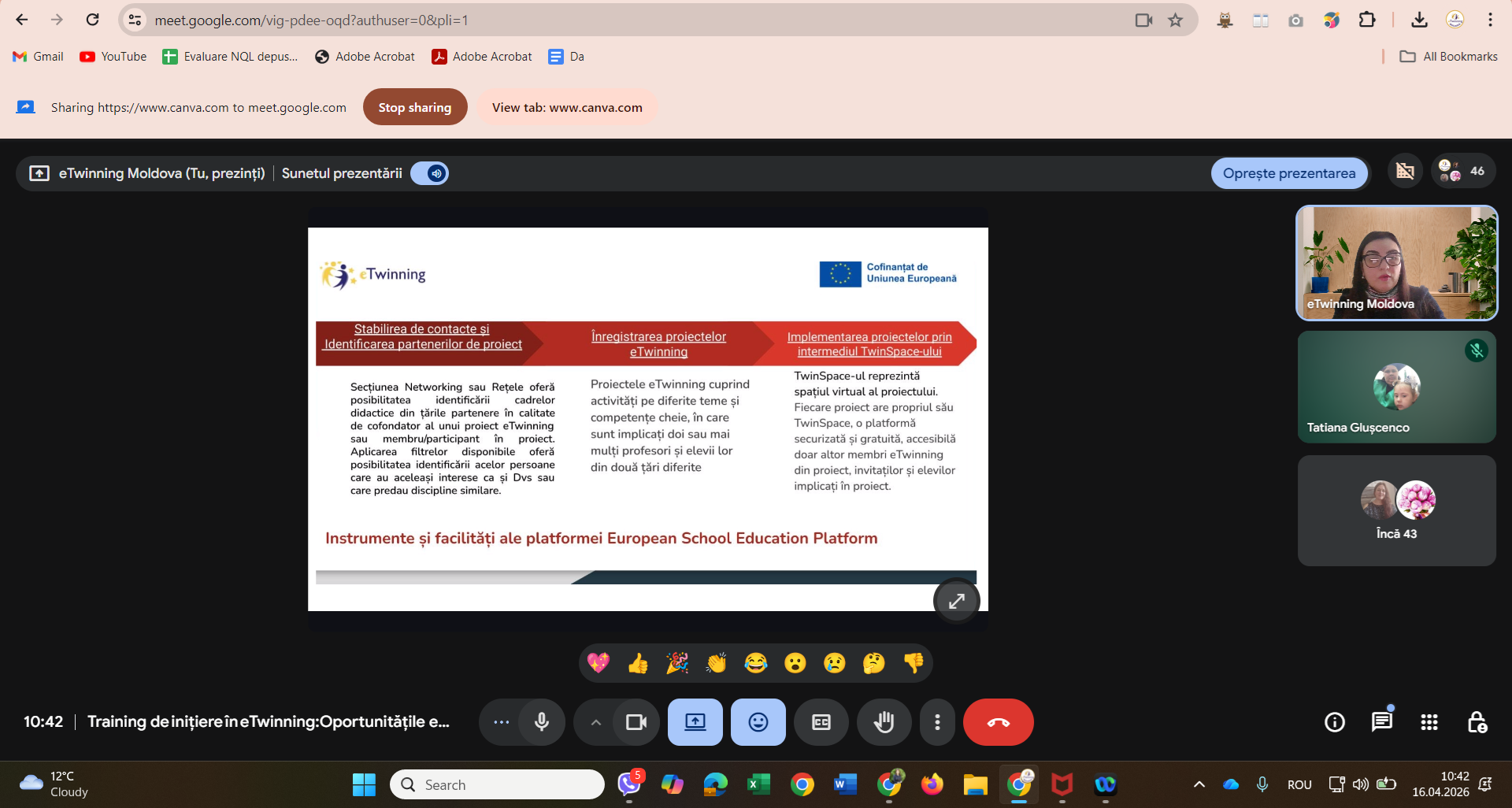This screenshot has width=1512, height=808.
Task: Toggle the Sunetul prezentării switch
Action: 430,173
